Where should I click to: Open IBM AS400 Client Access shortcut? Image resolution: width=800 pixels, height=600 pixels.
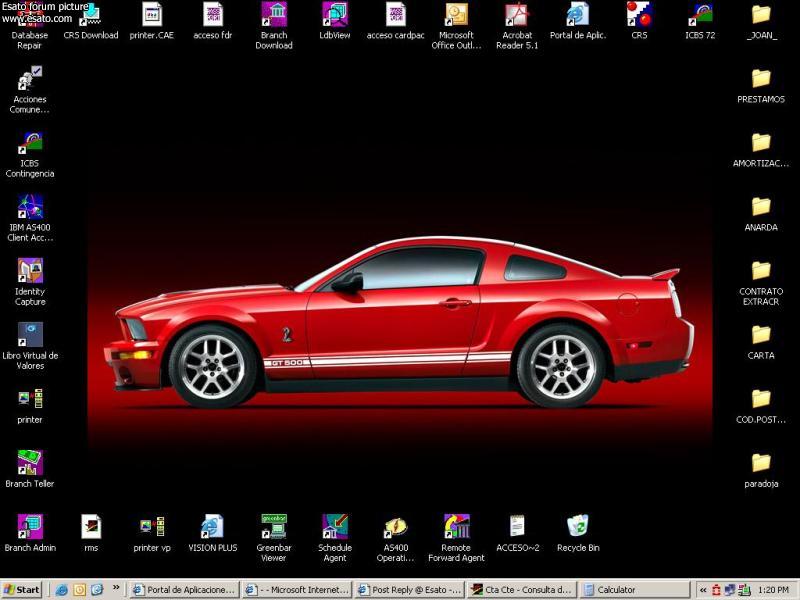click(30, 218)
